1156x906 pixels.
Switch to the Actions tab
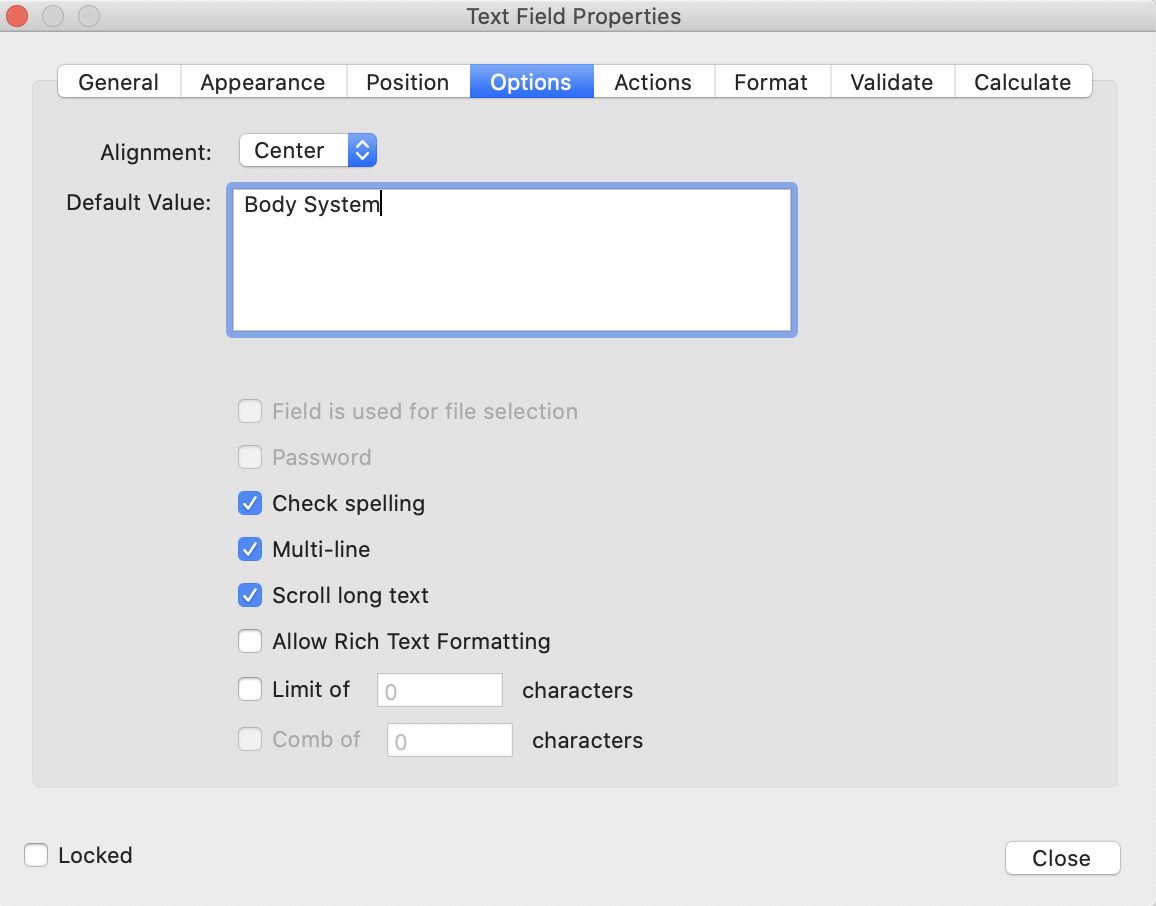(x=652, y=82)
